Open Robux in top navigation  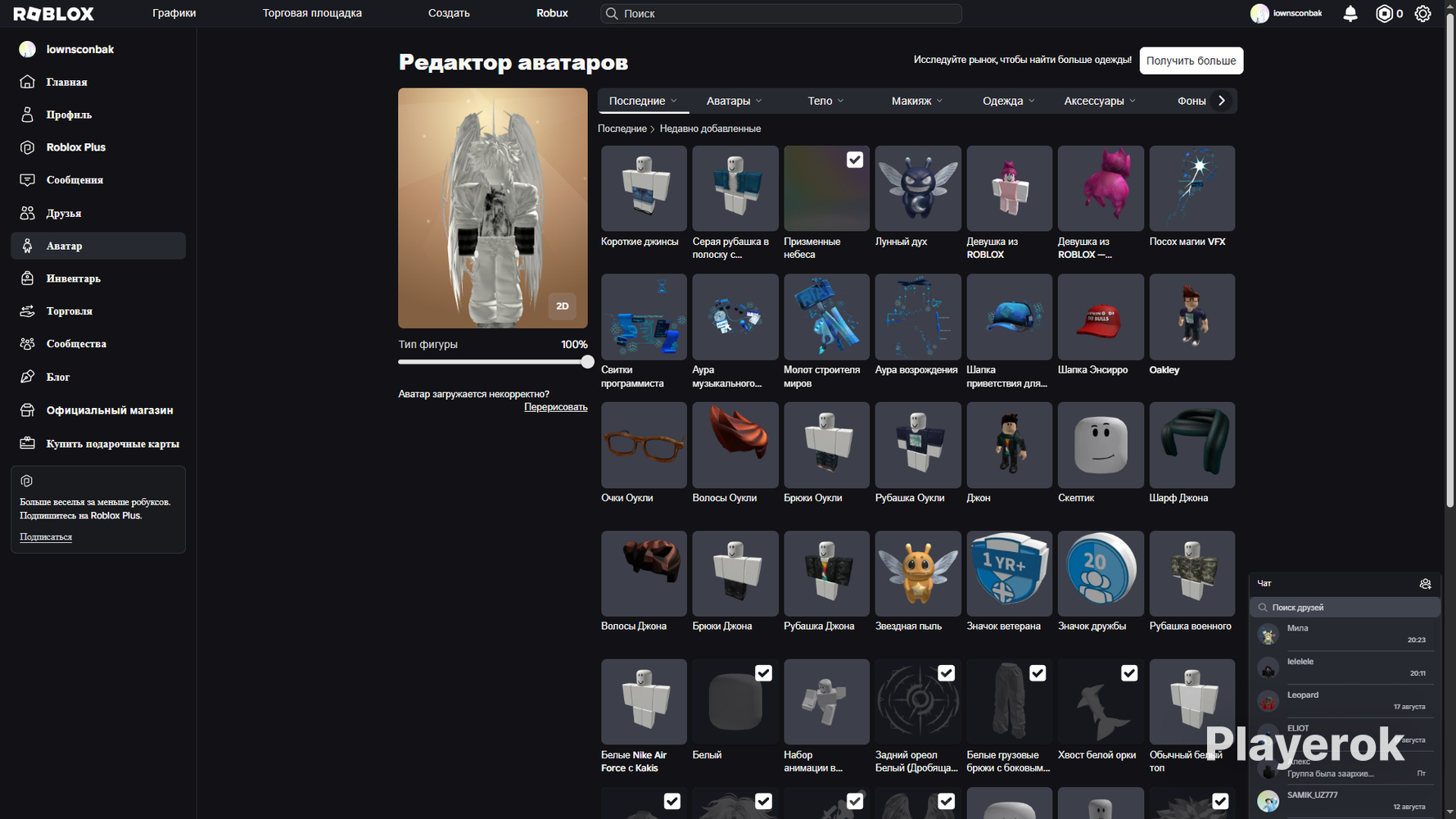tap(552, 13)
